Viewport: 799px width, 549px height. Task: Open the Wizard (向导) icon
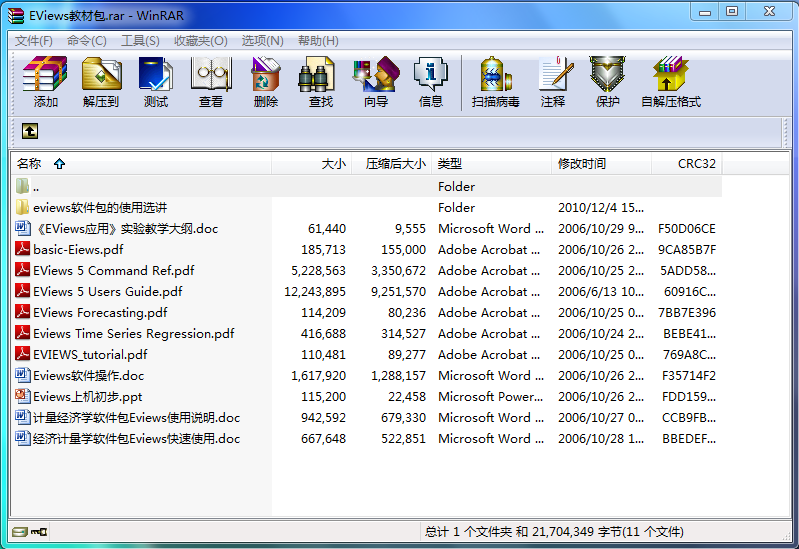376,74
